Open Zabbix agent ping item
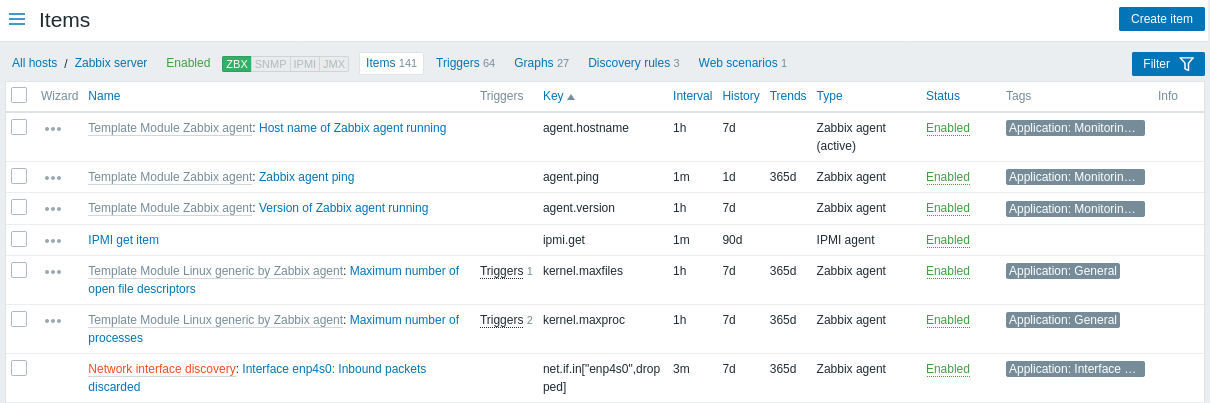Screen dimensions: 1210x403 [306, 177]
